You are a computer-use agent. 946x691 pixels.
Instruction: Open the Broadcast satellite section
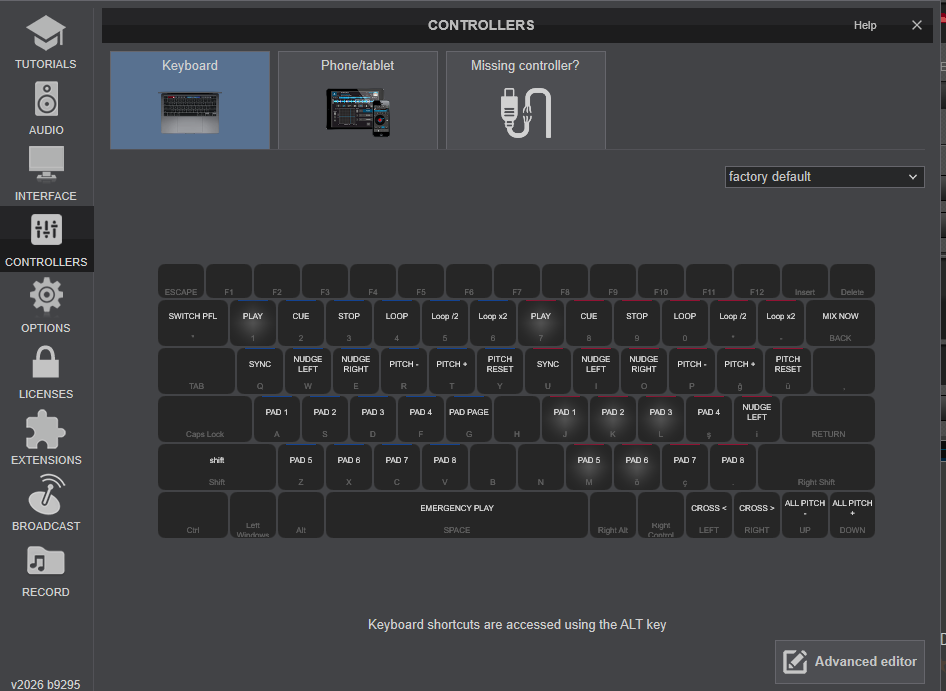[46, 504]
